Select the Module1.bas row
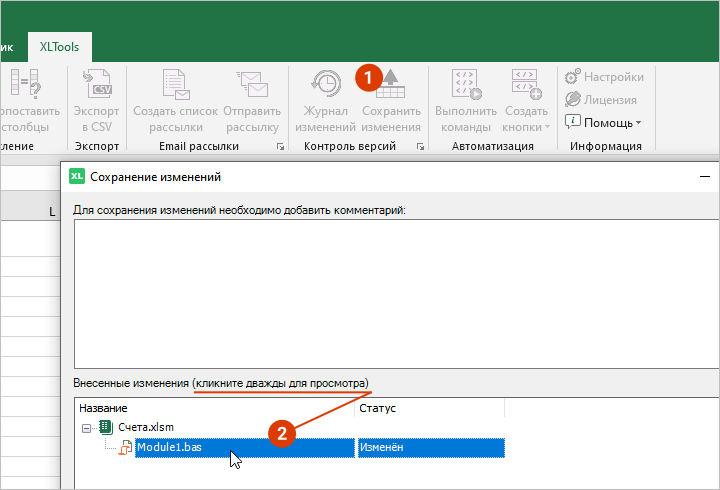The height and width of the screenshot is (490, 720). [245, 447]
